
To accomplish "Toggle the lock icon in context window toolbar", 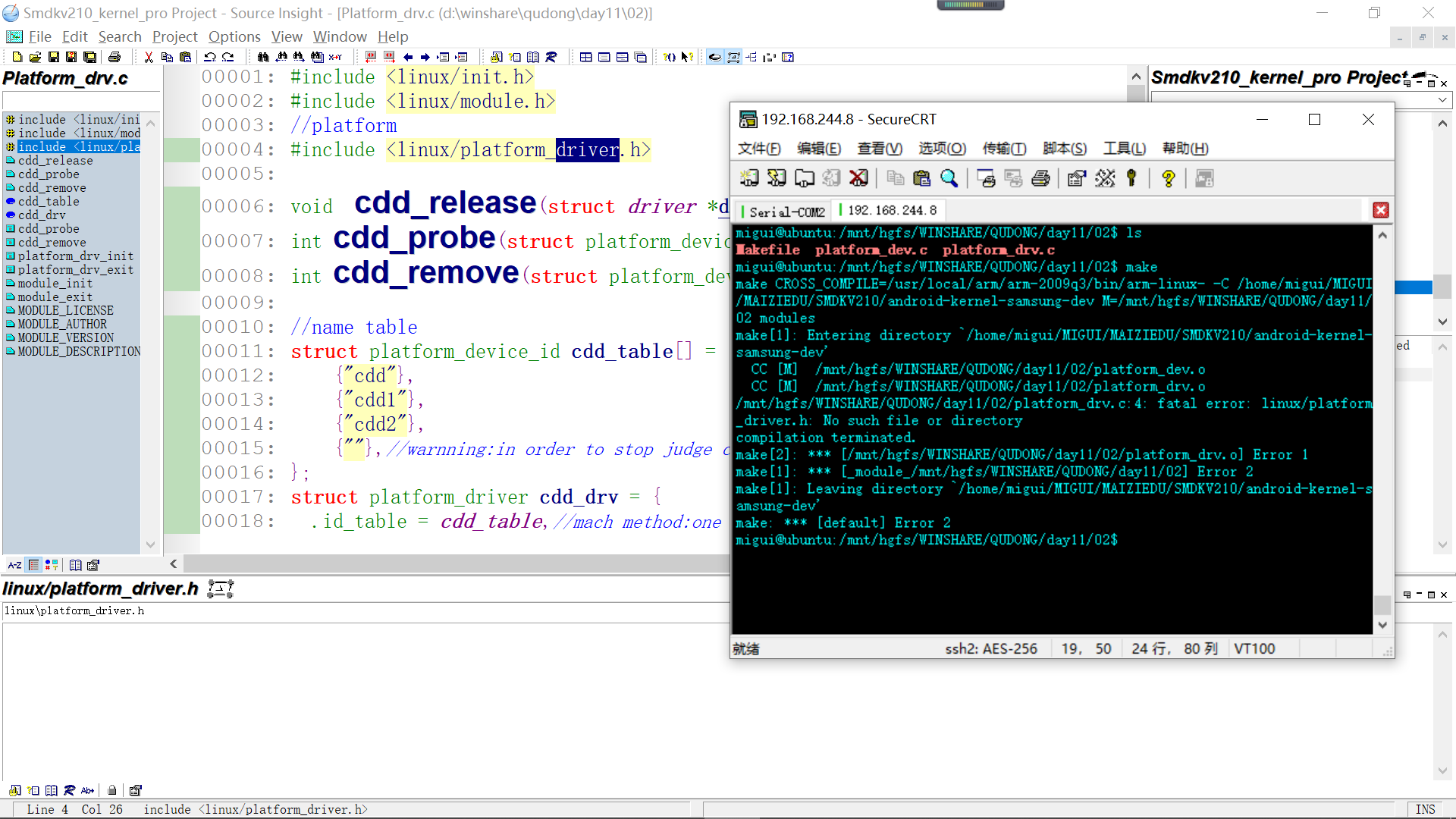I will [112, 790].
